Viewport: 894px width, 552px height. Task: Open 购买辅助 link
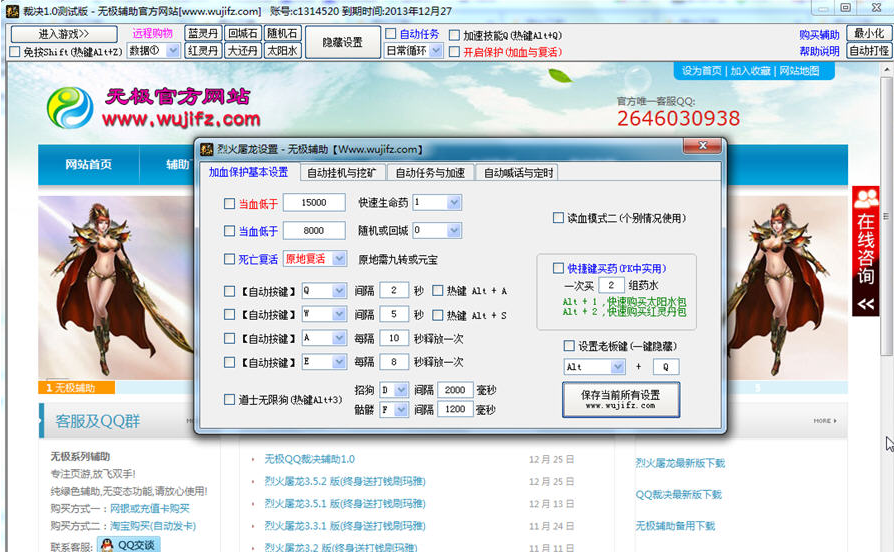coord(819,35)
